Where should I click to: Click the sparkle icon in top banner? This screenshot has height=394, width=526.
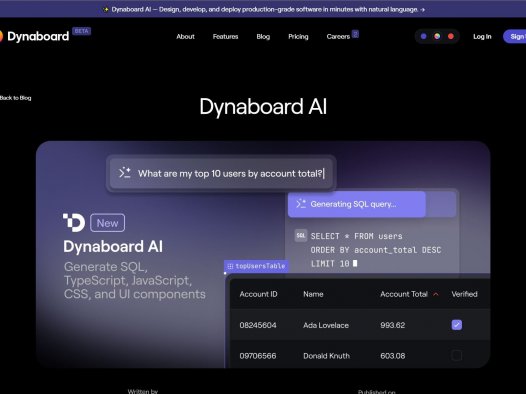coord(106,9)
